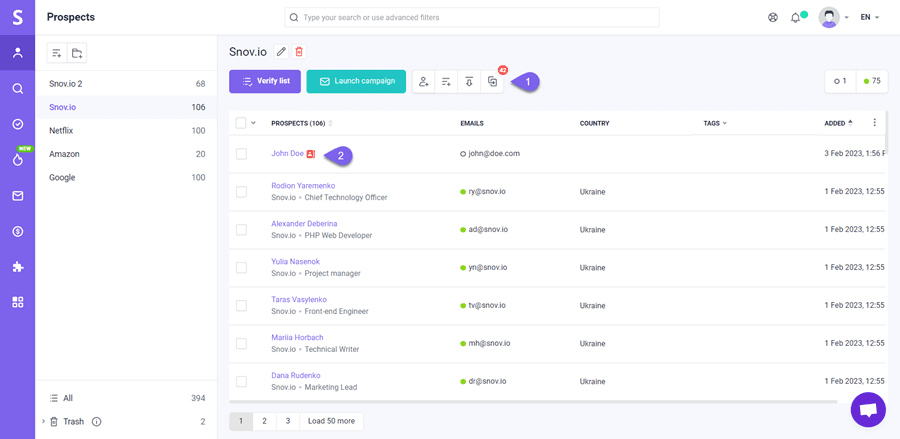Tick the Alexander Deberina row checkbox

(241, 230)
